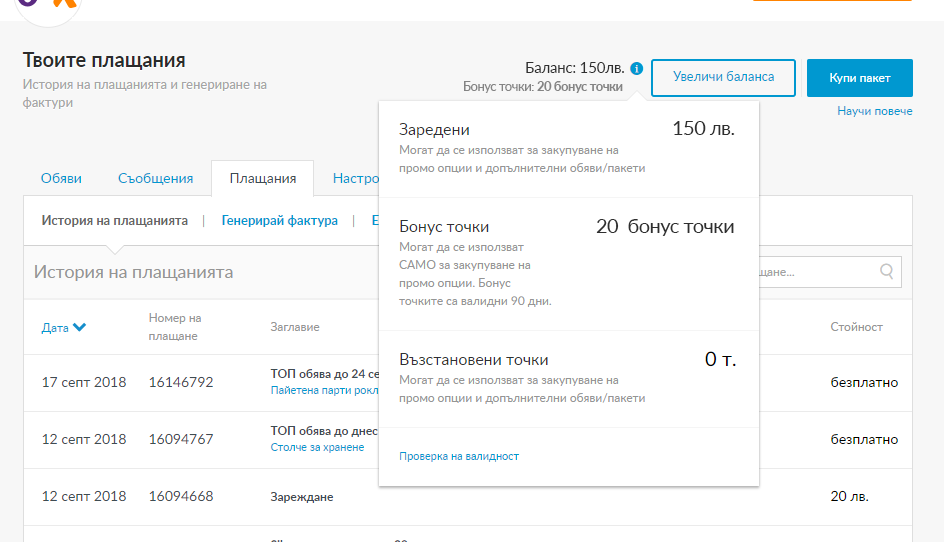Image resolution: width=944 pixels, height=542 pixels.
Task: Click the Баланс: 150лв. text
Action: [x=574, y=68]
